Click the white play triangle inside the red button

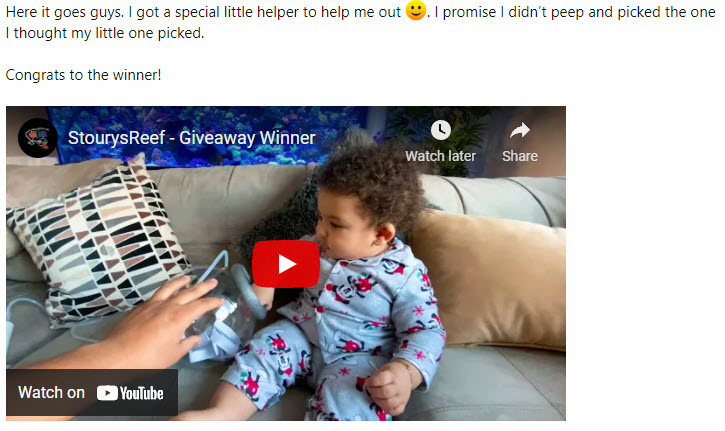pyautogui.click(x=287, y=264)
